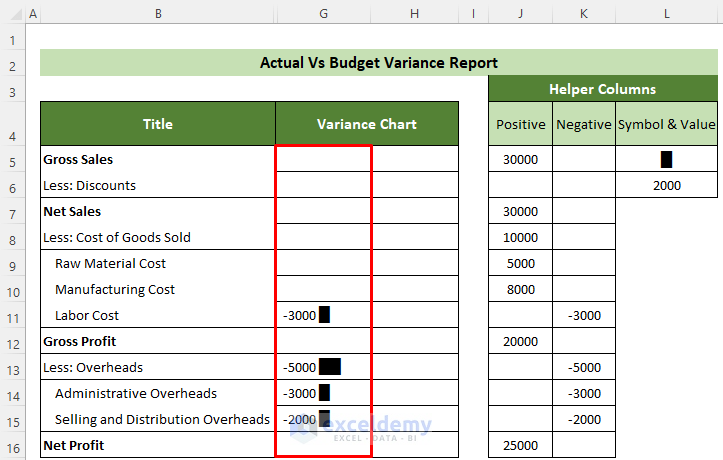The image size is (723, 460).
Task: Select the Labor Cost -3000 chart cell
Action: (323, 315)
